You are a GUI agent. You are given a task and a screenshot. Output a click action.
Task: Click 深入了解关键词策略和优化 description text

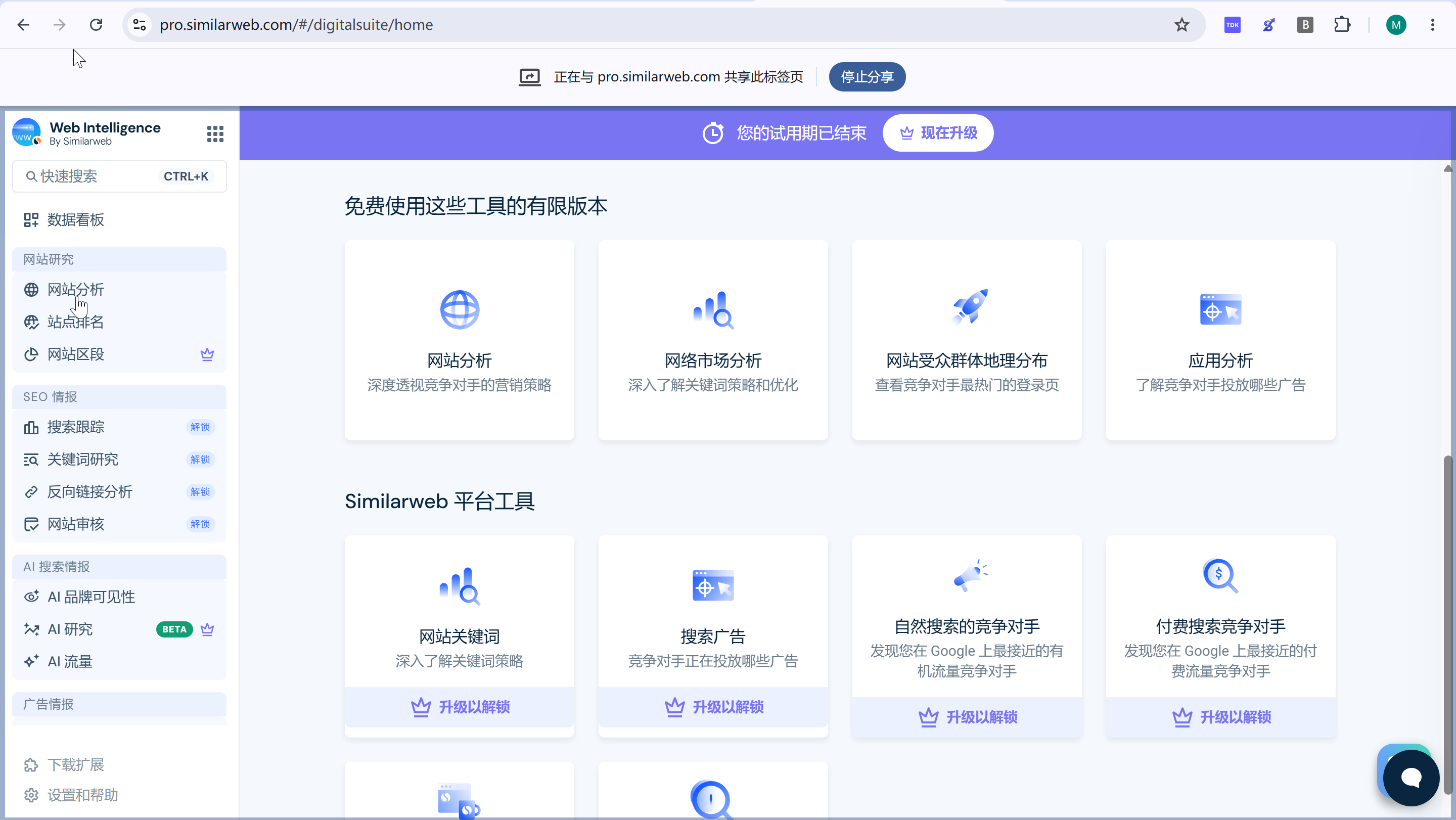click(713, 385)
